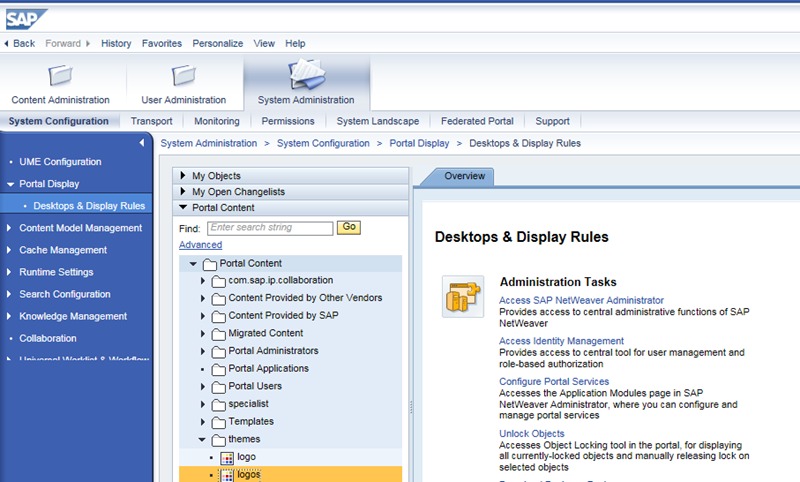This screenshot has height=482, width=800.
Task: Expand Content Model Management in sidebar
Action: (9, 227)
